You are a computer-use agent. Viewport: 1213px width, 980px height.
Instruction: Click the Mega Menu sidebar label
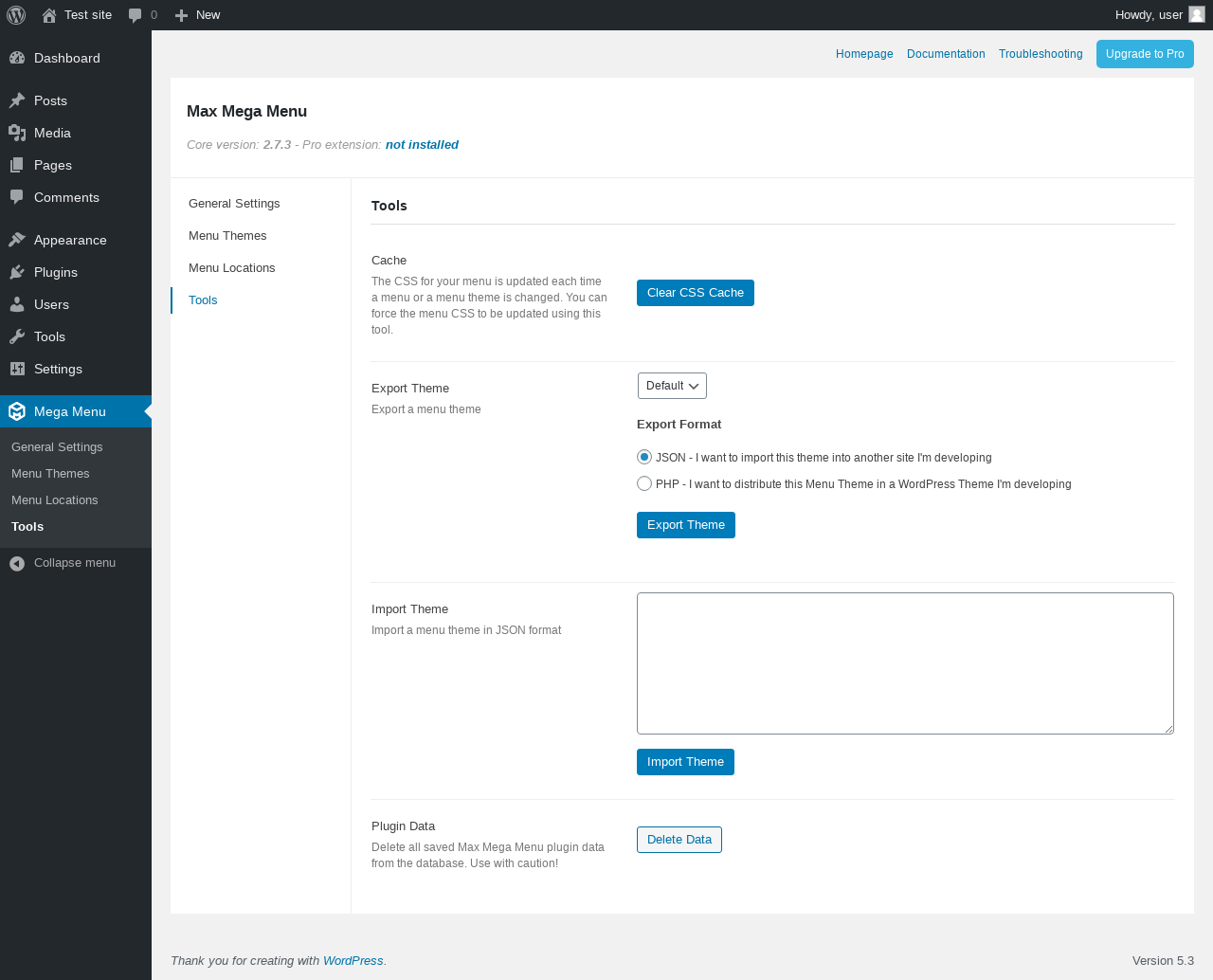[x=70, y=411]
